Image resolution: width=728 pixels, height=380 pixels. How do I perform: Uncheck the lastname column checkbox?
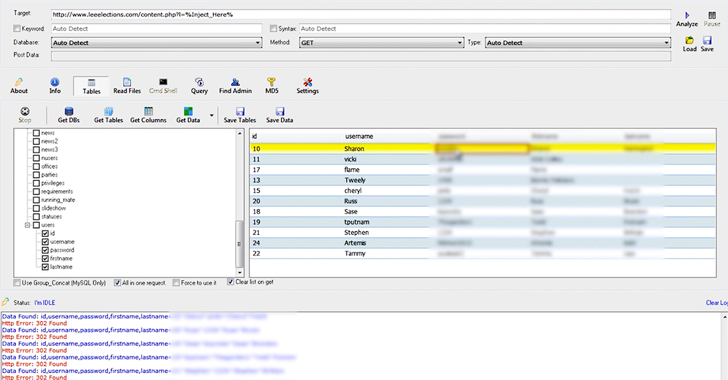click(45, 267)
